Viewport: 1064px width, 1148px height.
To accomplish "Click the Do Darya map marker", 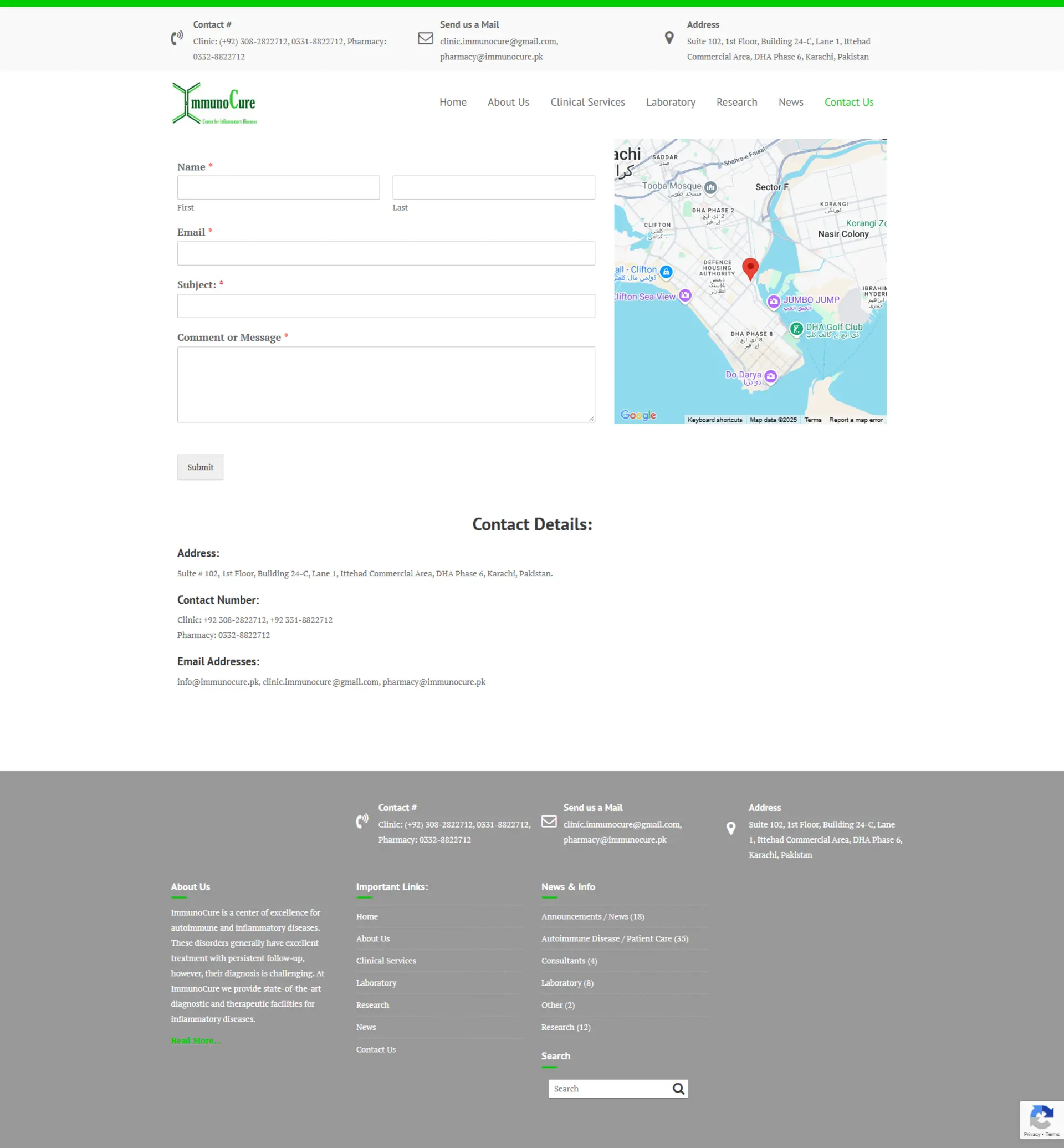I will [770, 376].
